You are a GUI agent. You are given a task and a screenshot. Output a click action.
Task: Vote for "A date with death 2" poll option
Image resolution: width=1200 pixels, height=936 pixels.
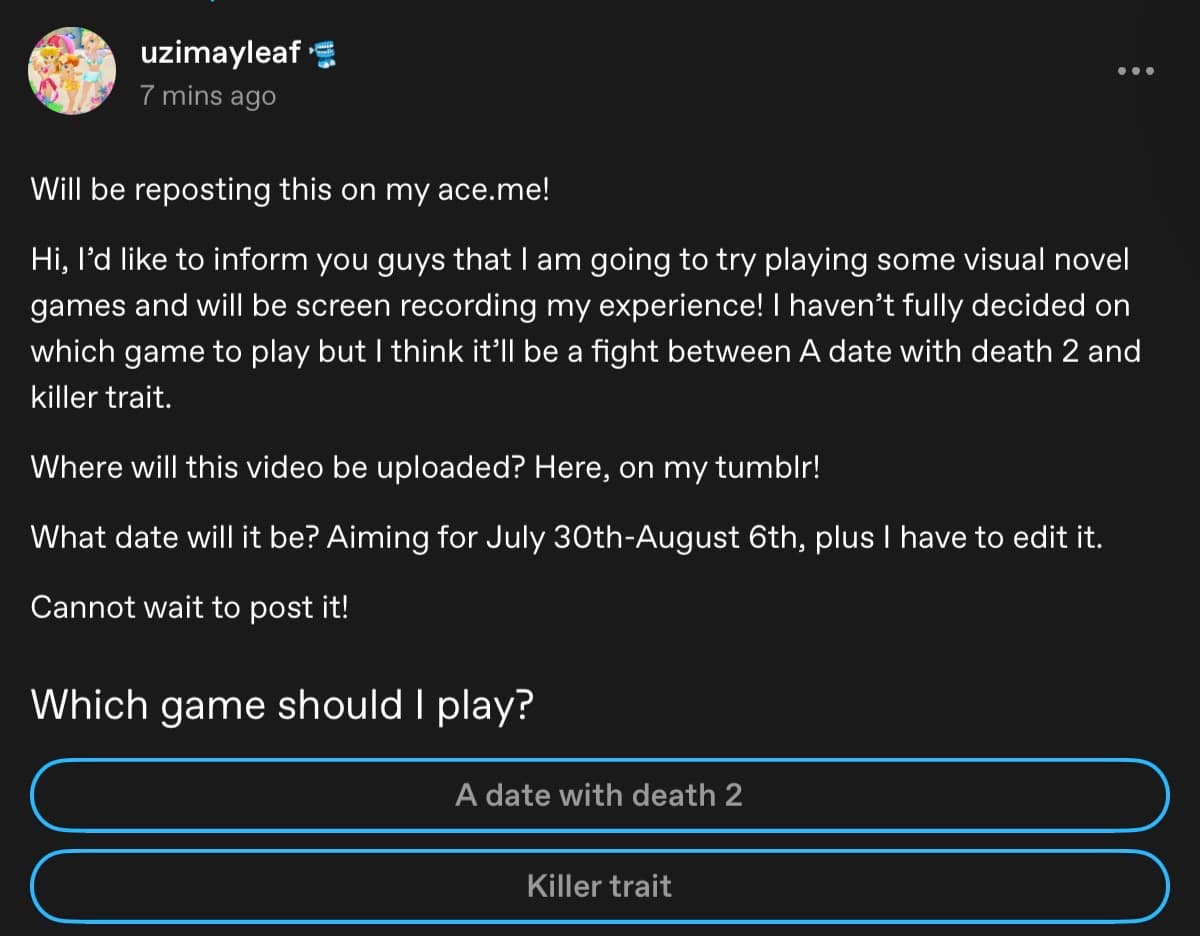click(600, 796)
